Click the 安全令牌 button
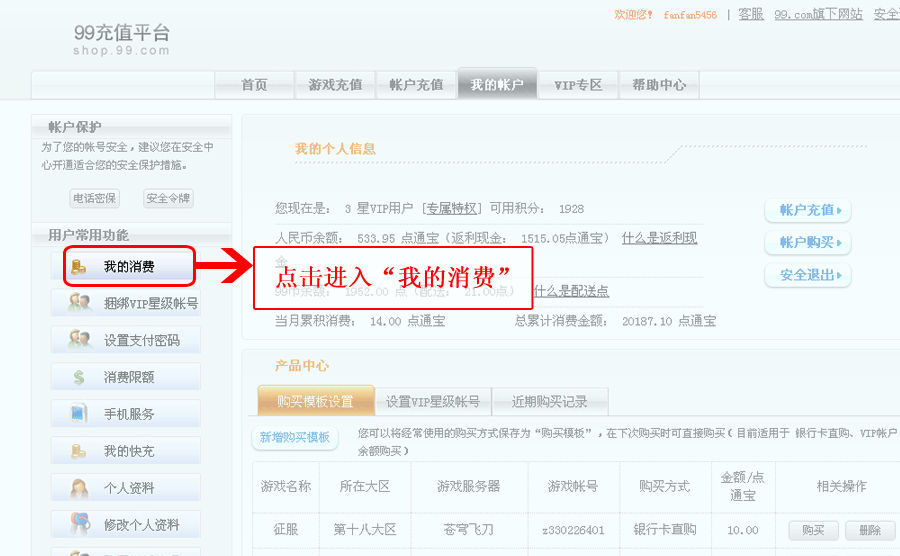Image resolution: width=900 pixels, height=556 pixels. (x=168, y=198)
